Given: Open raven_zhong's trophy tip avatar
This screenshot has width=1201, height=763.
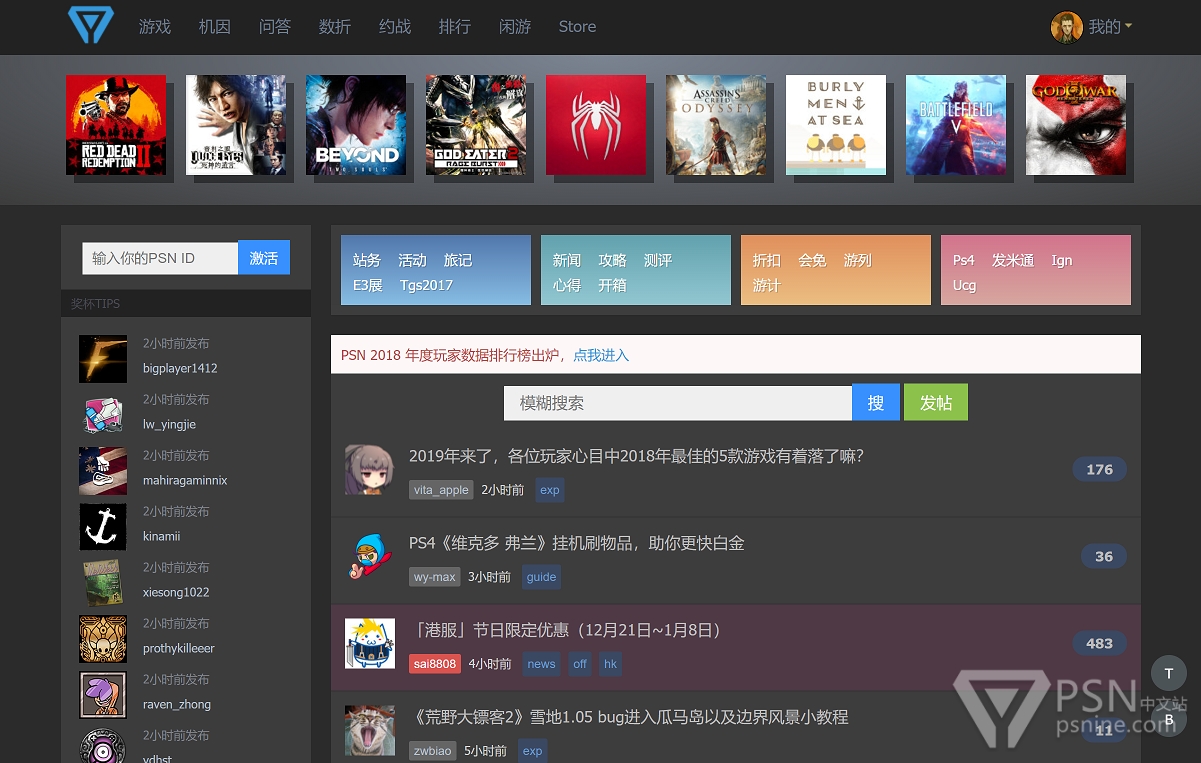Looking at the screenshot, I should tap(103, 695).
